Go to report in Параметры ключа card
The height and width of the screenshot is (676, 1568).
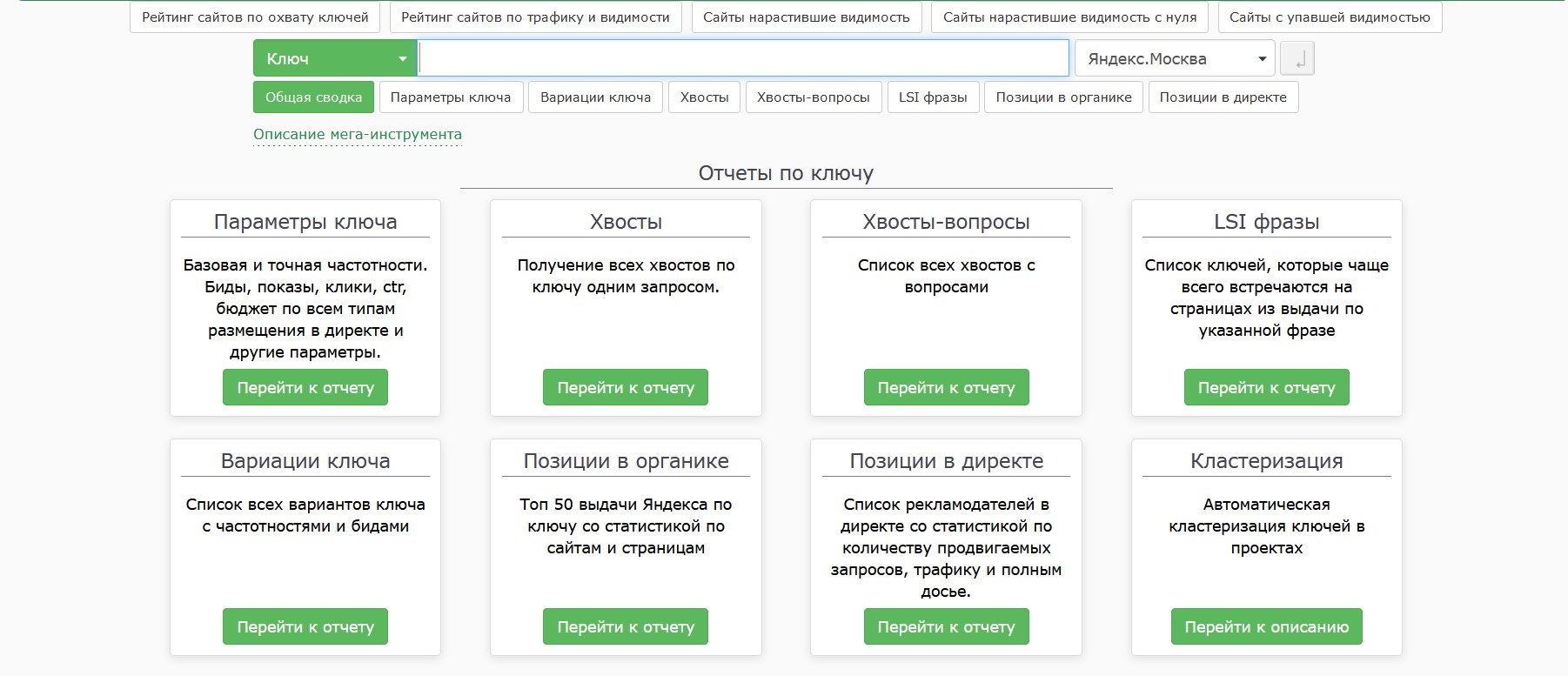[305, 388]
